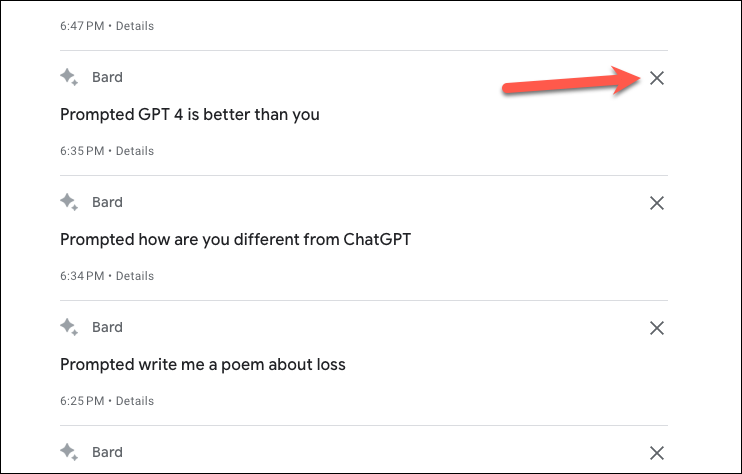Viewport: 742px width, 474px height.
Task: Remove 'how are you different from ChatGPT' entry
Action: [x=657, y=203]
